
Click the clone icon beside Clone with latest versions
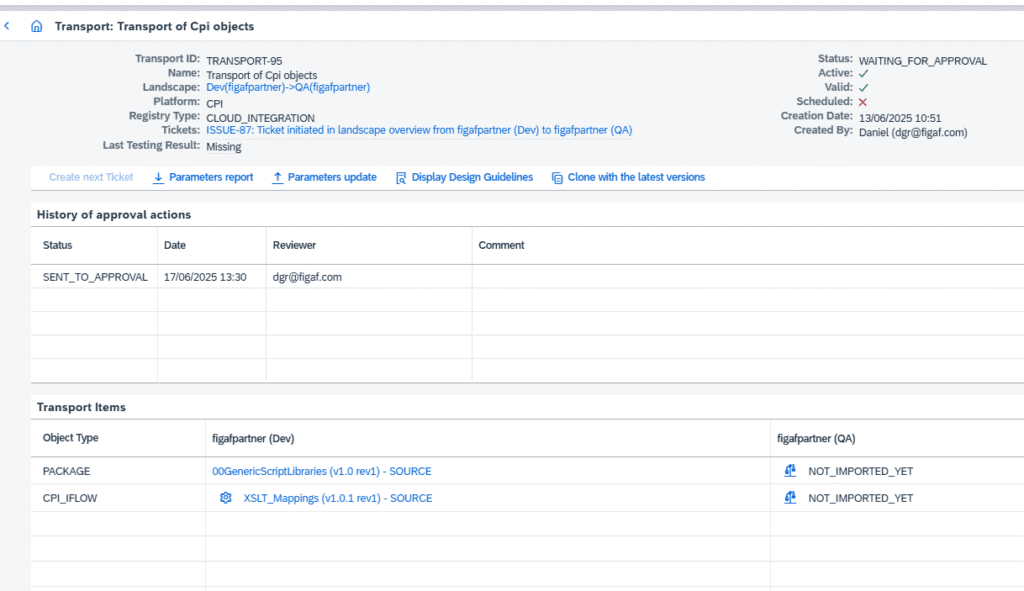tap(557, 178)
